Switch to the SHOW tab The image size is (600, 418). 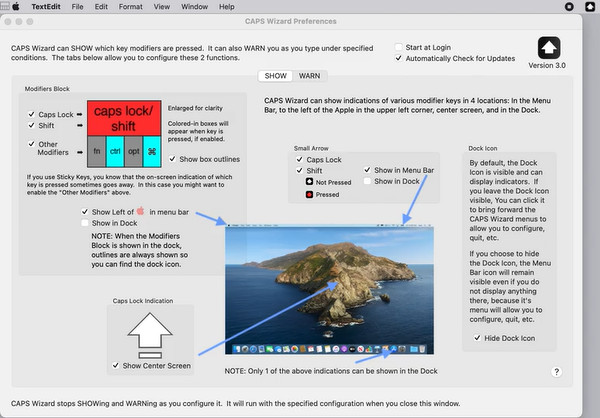pyautogui.click(x=276, y=76)
